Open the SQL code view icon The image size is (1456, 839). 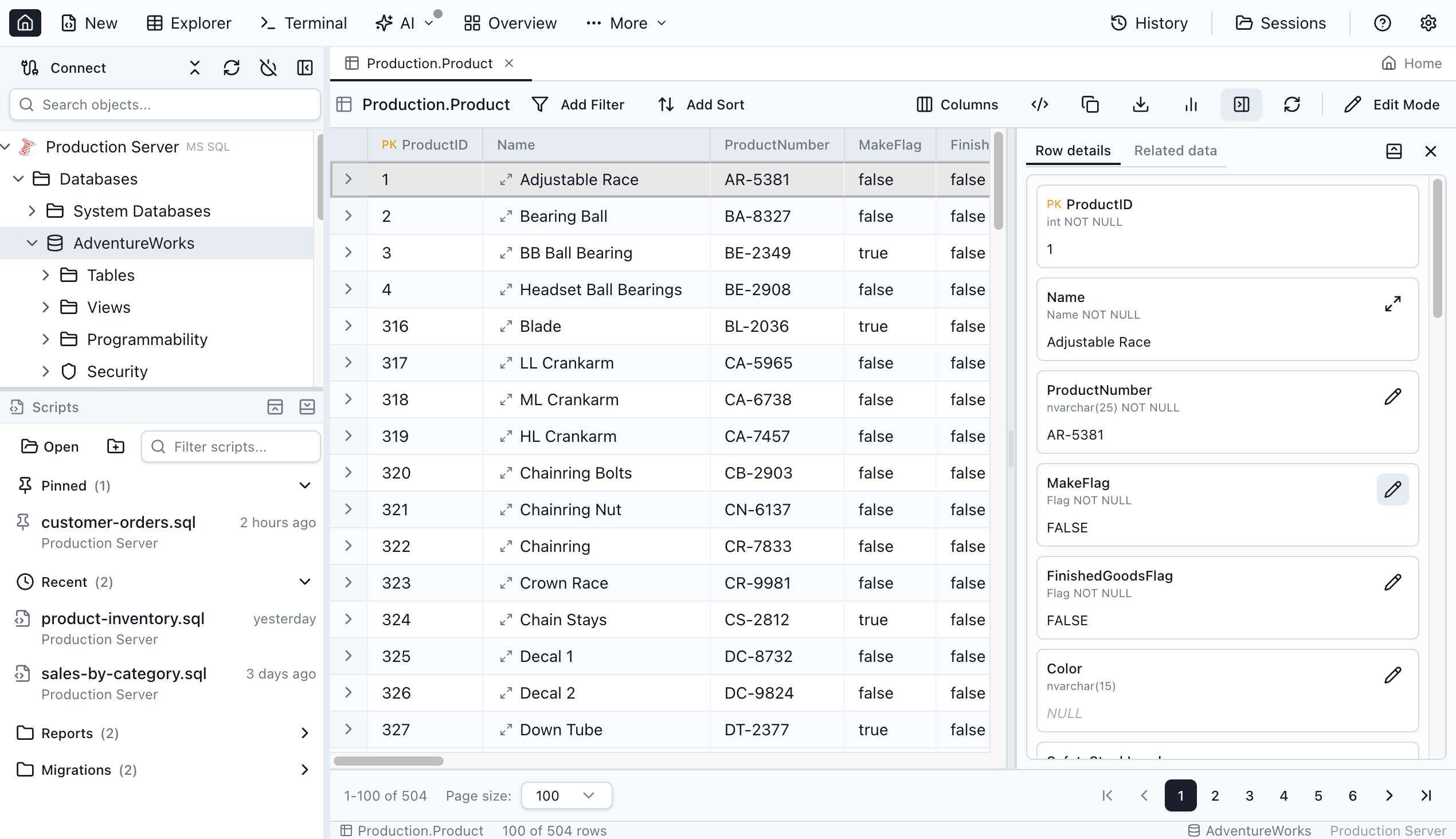point(1039,104)
